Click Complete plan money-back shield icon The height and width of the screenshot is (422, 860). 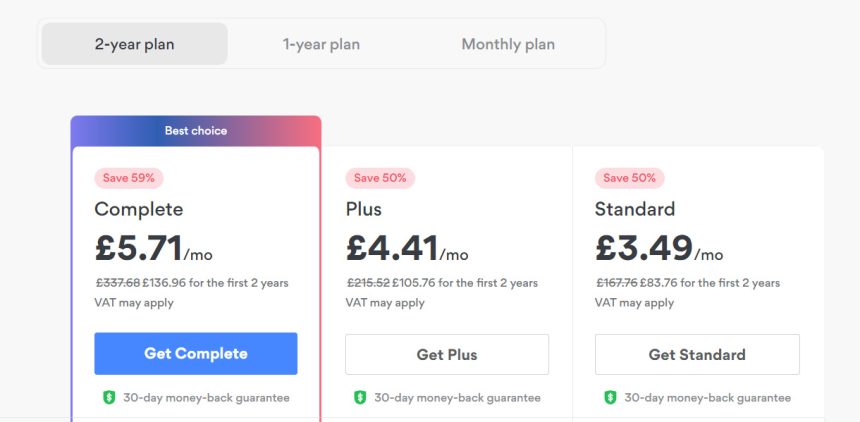tap(110, 397)
